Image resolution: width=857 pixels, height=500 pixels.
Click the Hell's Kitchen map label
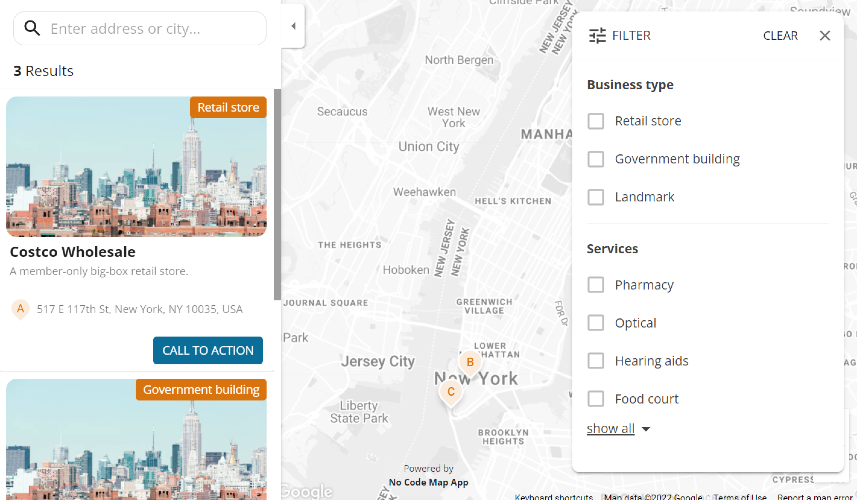[513, 201]
